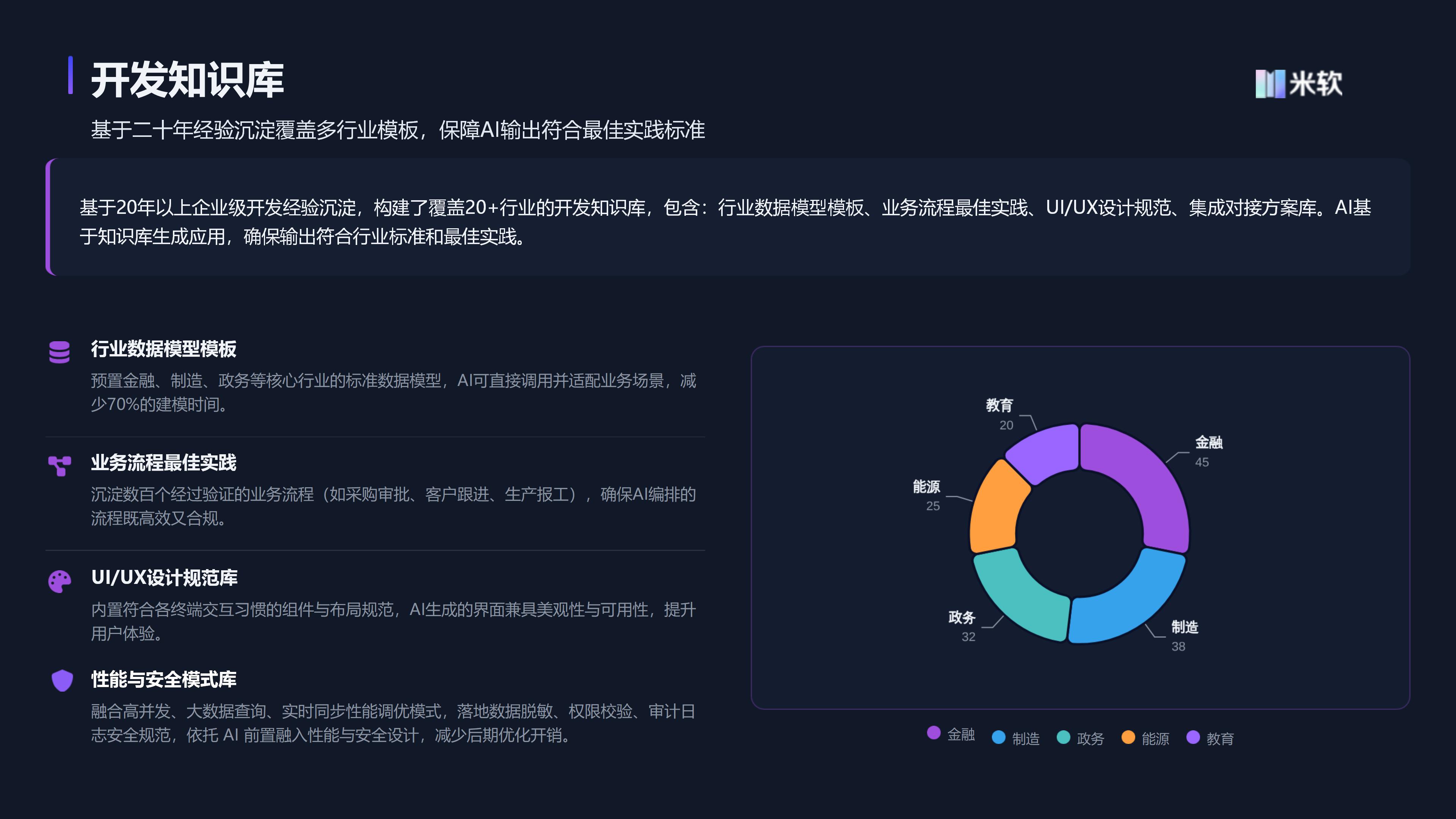Viewport: 1456px width, 819px height.
Task: Click the 开发知识库 page title
Action: (187, 80)
